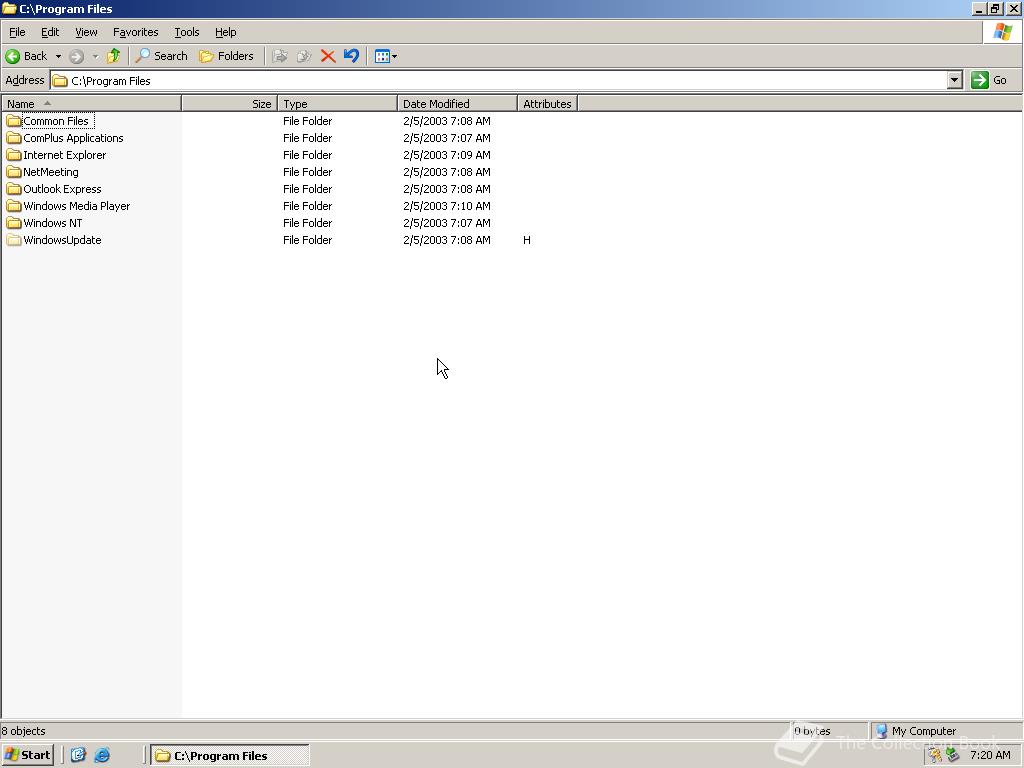This screenshot has height=768, width=1024.
Task: Click the green Back arrow icon
Action: [12, 56]
